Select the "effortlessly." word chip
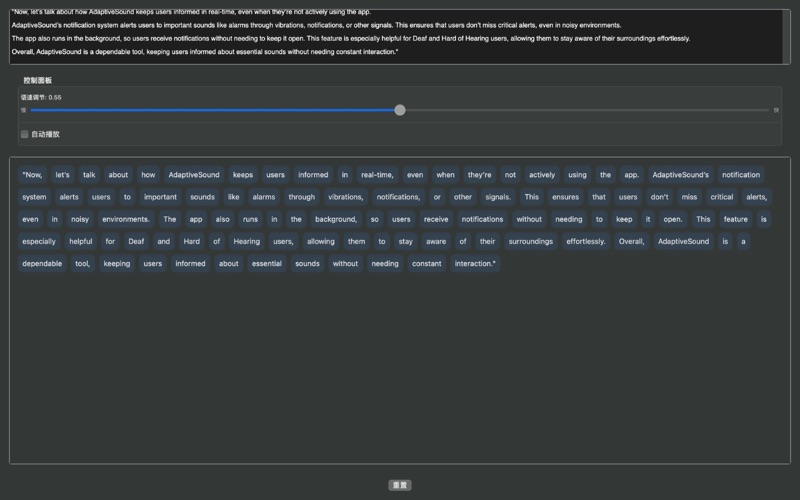Viewport: 800px width, 500px height. click(x=586, y=241)
